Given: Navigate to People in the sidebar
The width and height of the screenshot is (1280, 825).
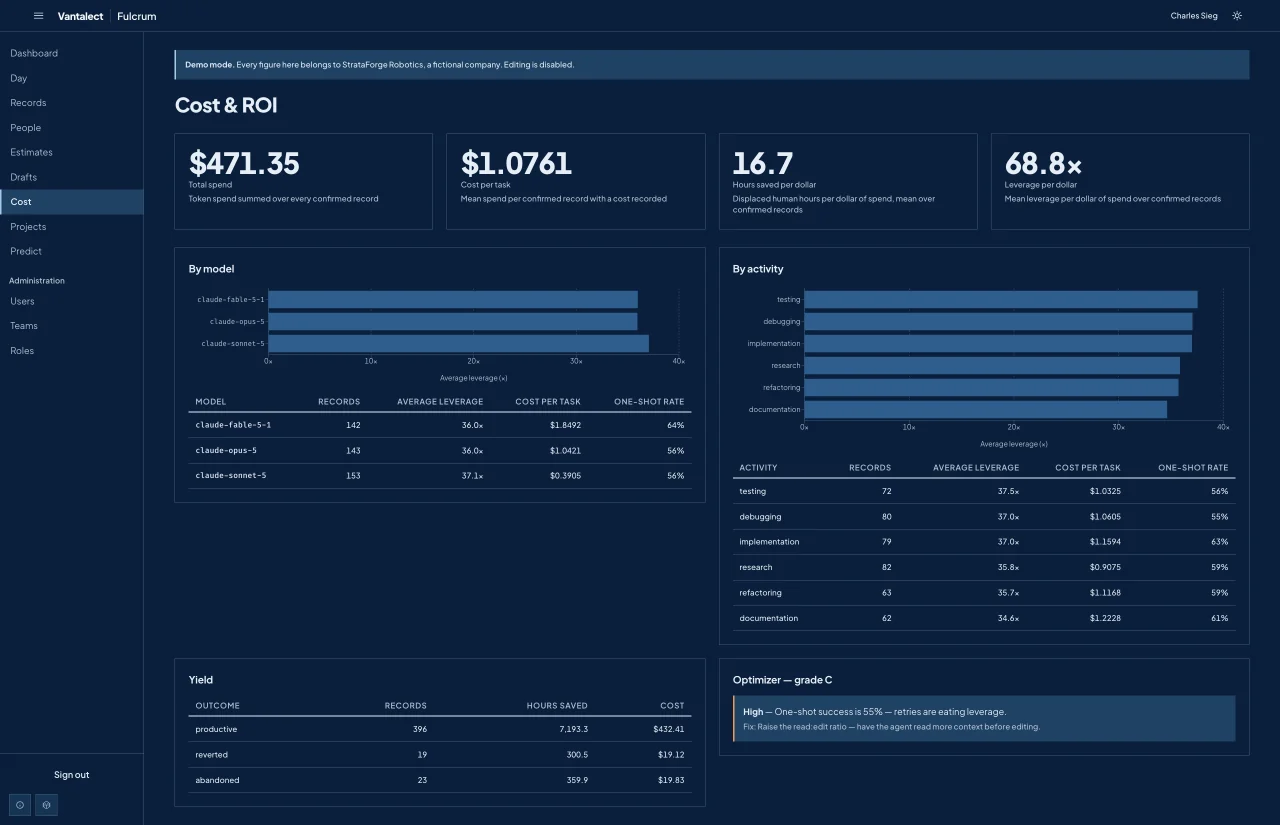Looking at the screenshot, I should pos(71,128).
